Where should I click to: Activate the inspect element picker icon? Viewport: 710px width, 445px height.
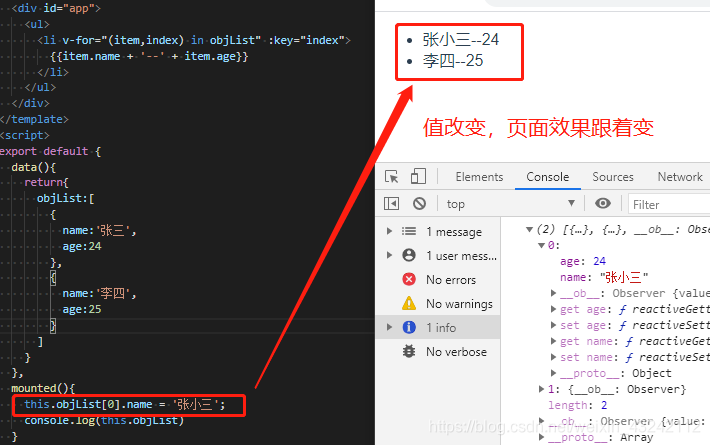pos(392,177)
